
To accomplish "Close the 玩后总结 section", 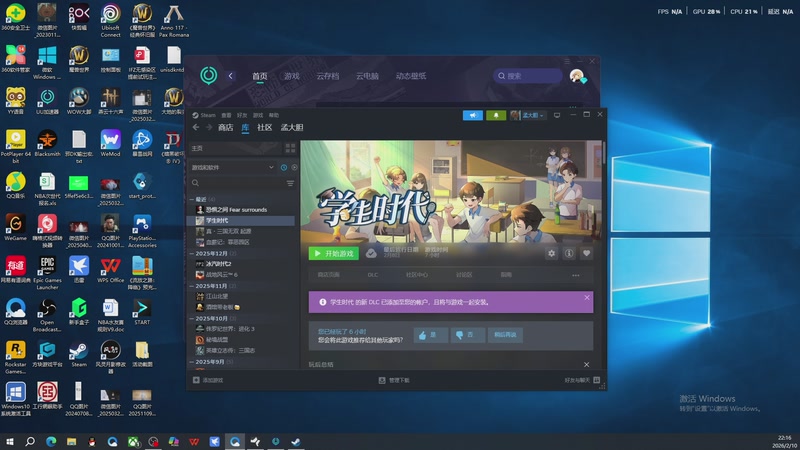I will point(586,364).
